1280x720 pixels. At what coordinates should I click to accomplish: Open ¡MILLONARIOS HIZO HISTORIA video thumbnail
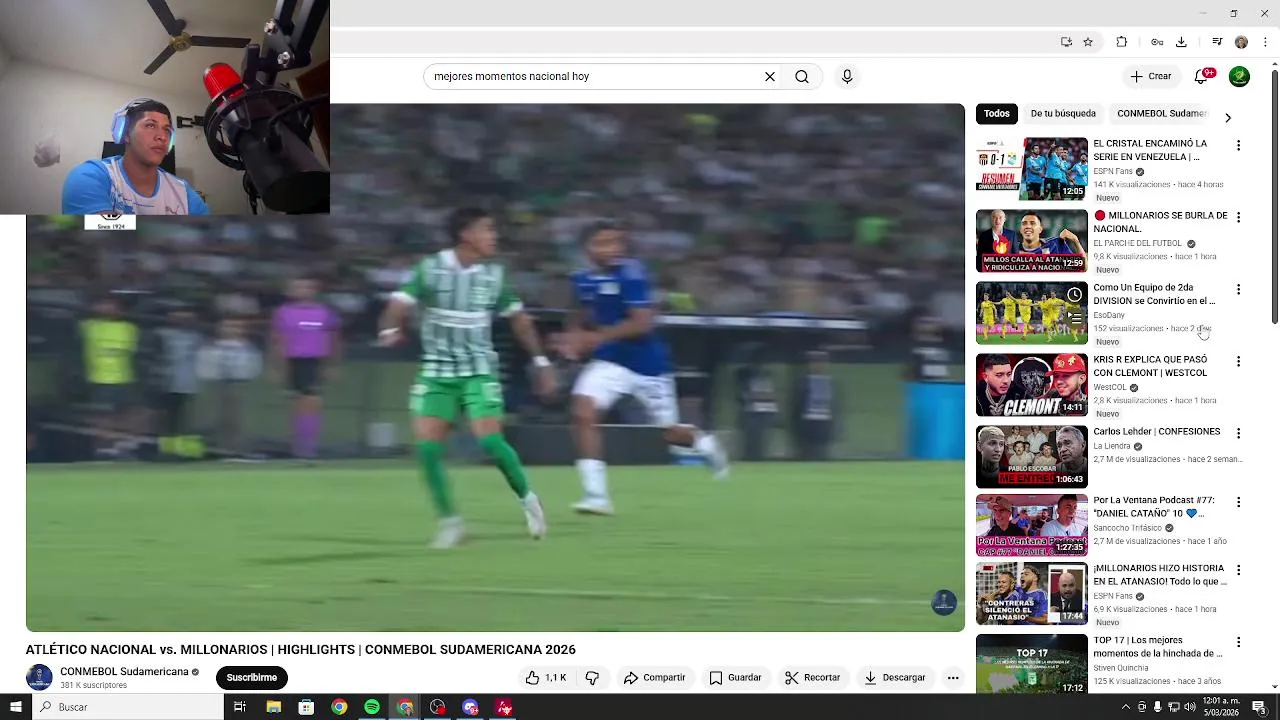tap(1031, 593)
